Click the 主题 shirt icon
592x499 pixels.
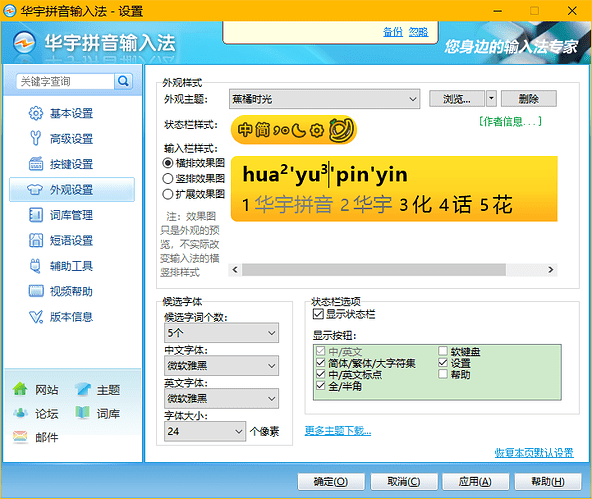point(83,389)
